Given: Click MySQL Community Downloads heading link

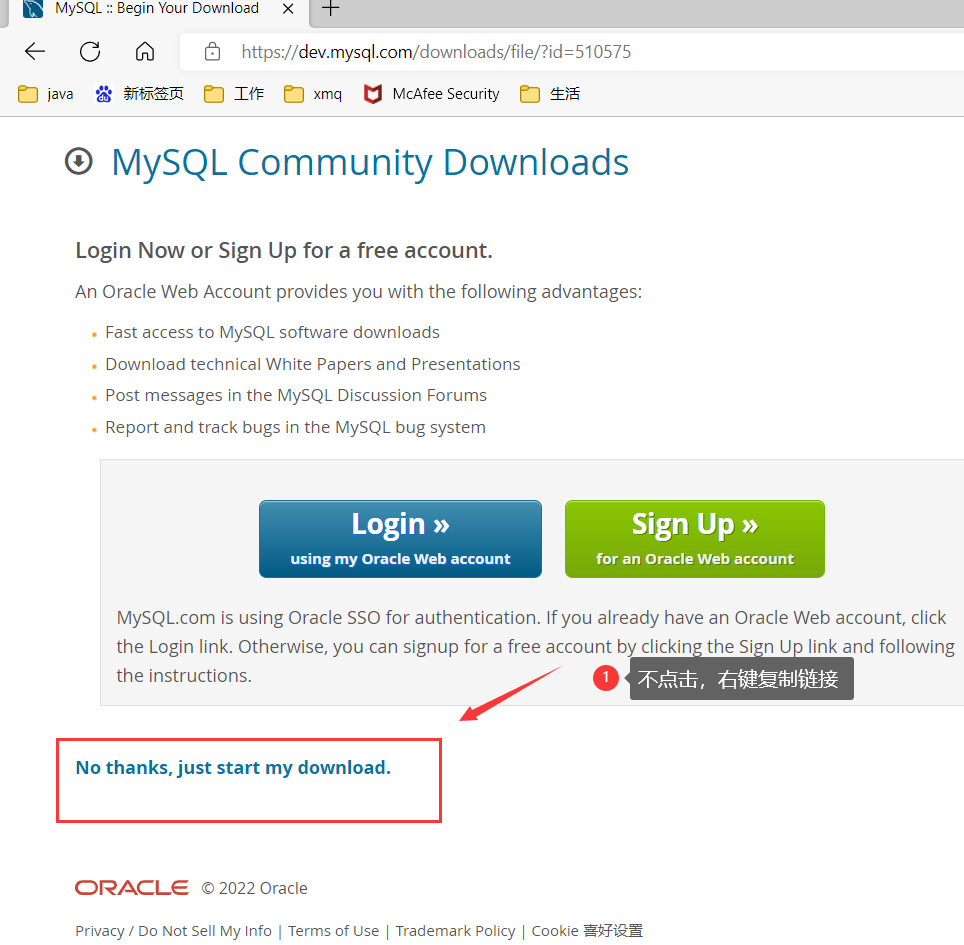Looking at the screenshot, I should pos(369,162).
